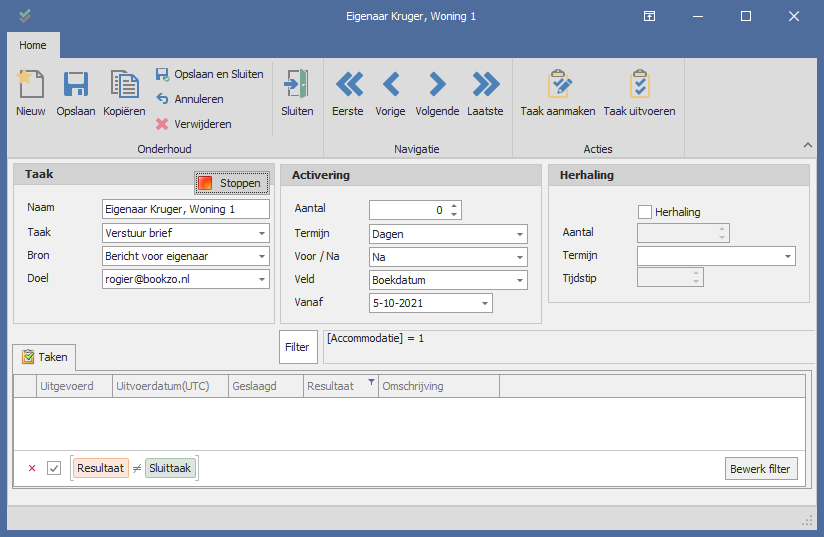
Task: Jump to the last record with Laatste
Action: pyautogui.click(x=485, y=84)
